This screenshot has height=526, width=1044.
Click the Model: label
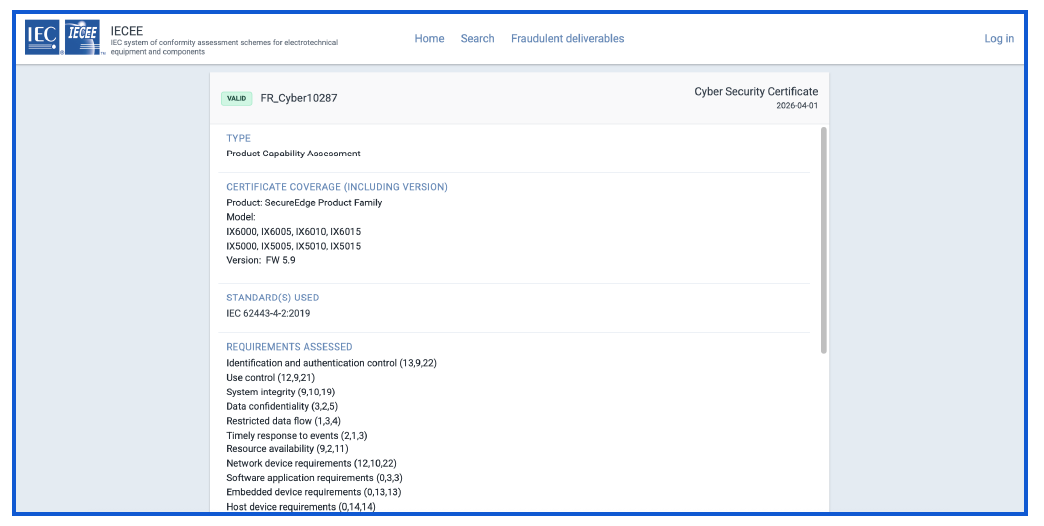point(240,217)
